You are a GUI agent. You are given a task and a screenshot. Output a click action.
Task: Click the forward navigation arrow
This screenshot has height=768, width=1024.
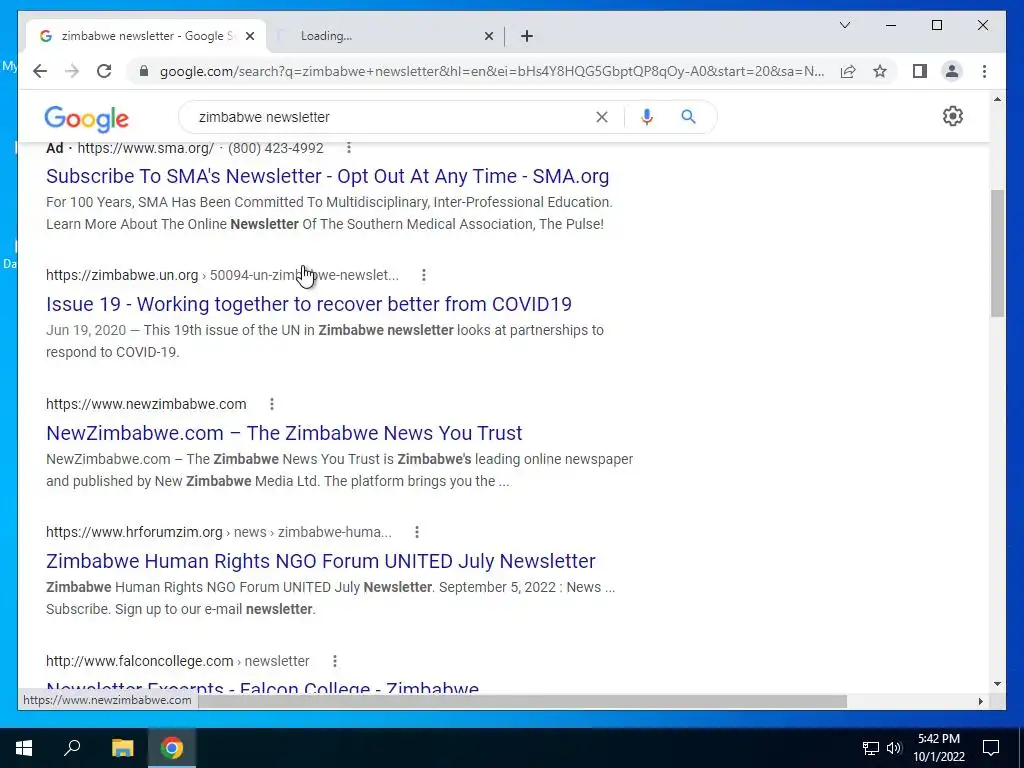[x=72, y=71]
